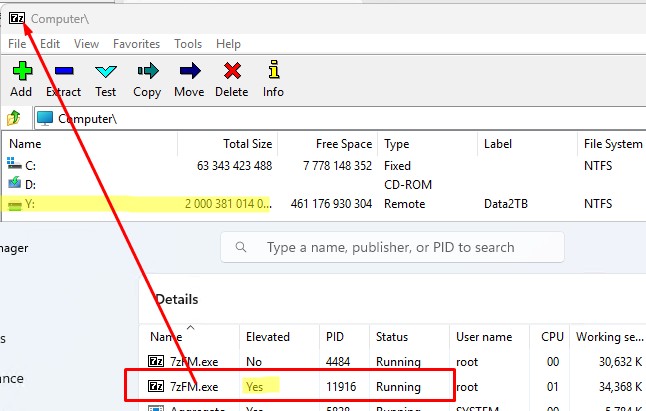This screenshot has width=646, height=411.
Task: Click PID 11916 cell
Action: click(341, 387)
